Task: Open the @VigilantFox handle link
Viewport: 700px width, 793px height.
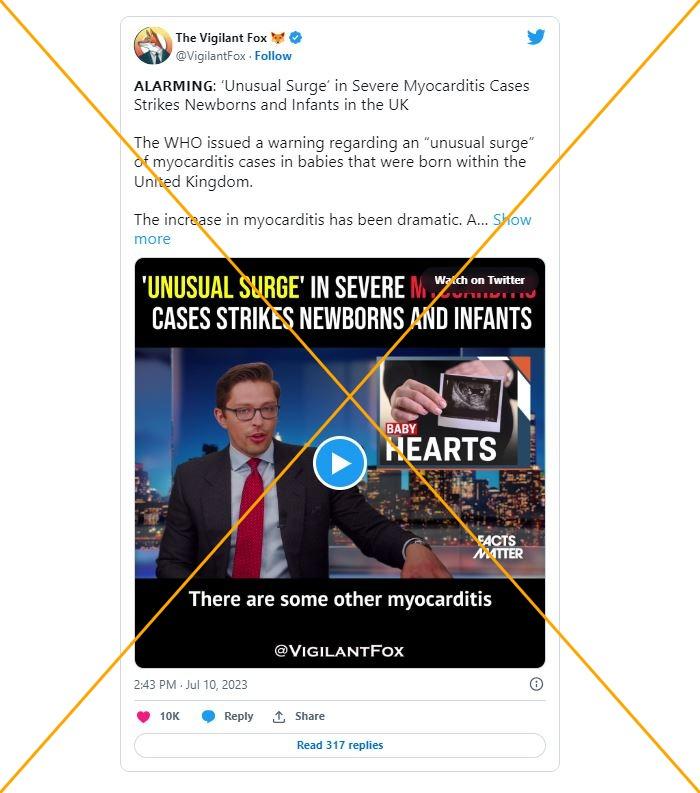Action: [210, 56]
